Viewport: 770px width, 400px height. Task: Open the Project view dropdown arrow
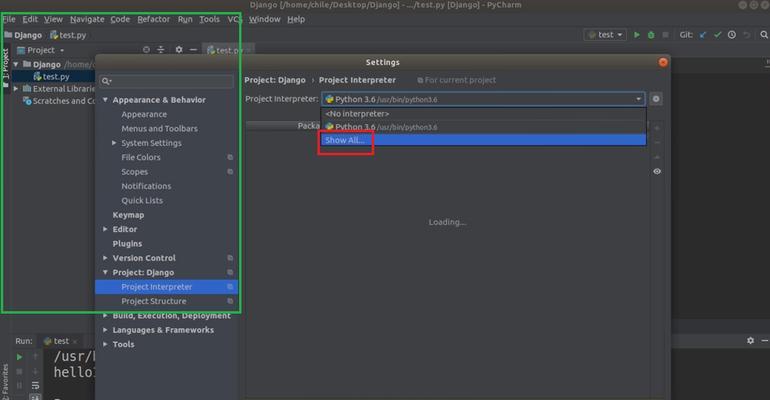click(x=62, y=51)
